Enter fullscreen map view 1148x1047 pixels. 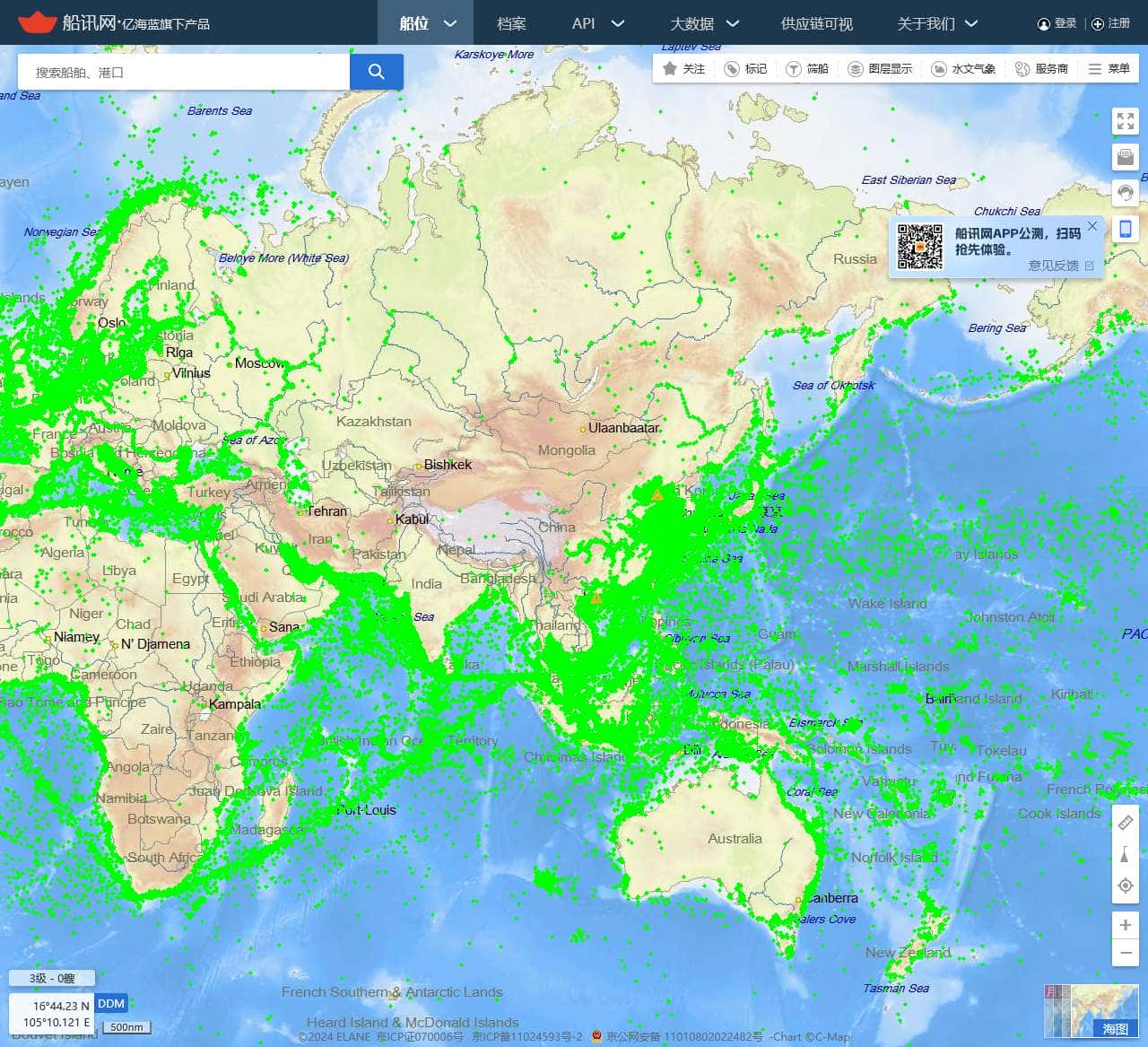[1125, 121]
